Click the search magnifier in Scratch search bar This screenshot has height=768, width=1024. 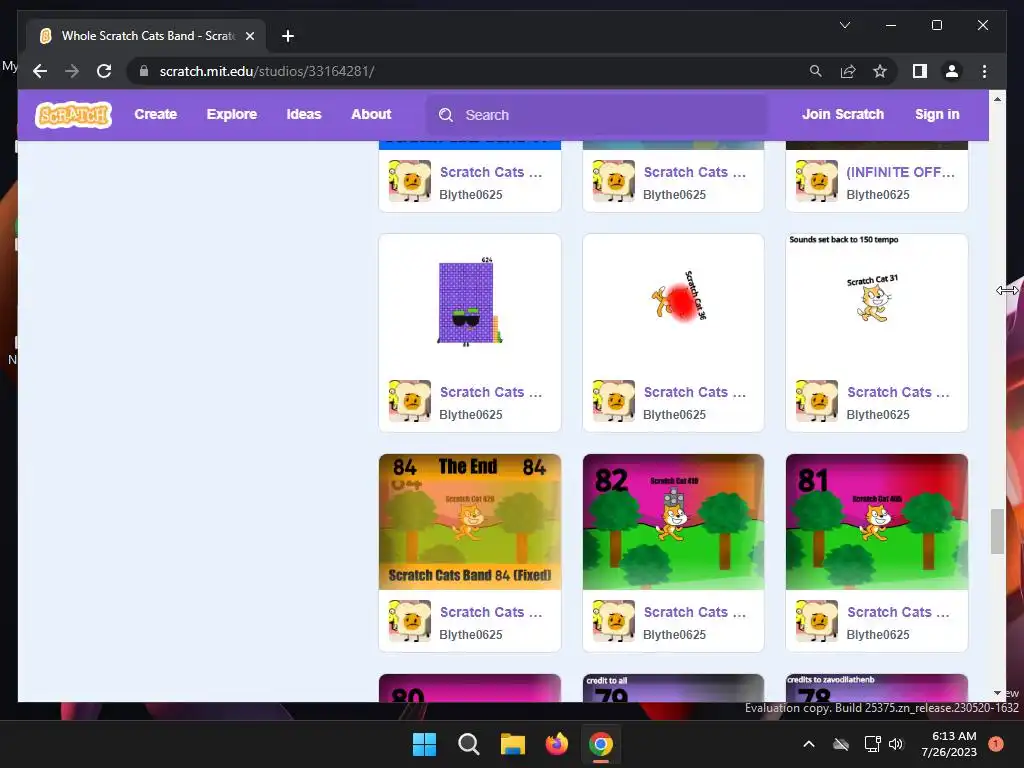tap(446, 115)
